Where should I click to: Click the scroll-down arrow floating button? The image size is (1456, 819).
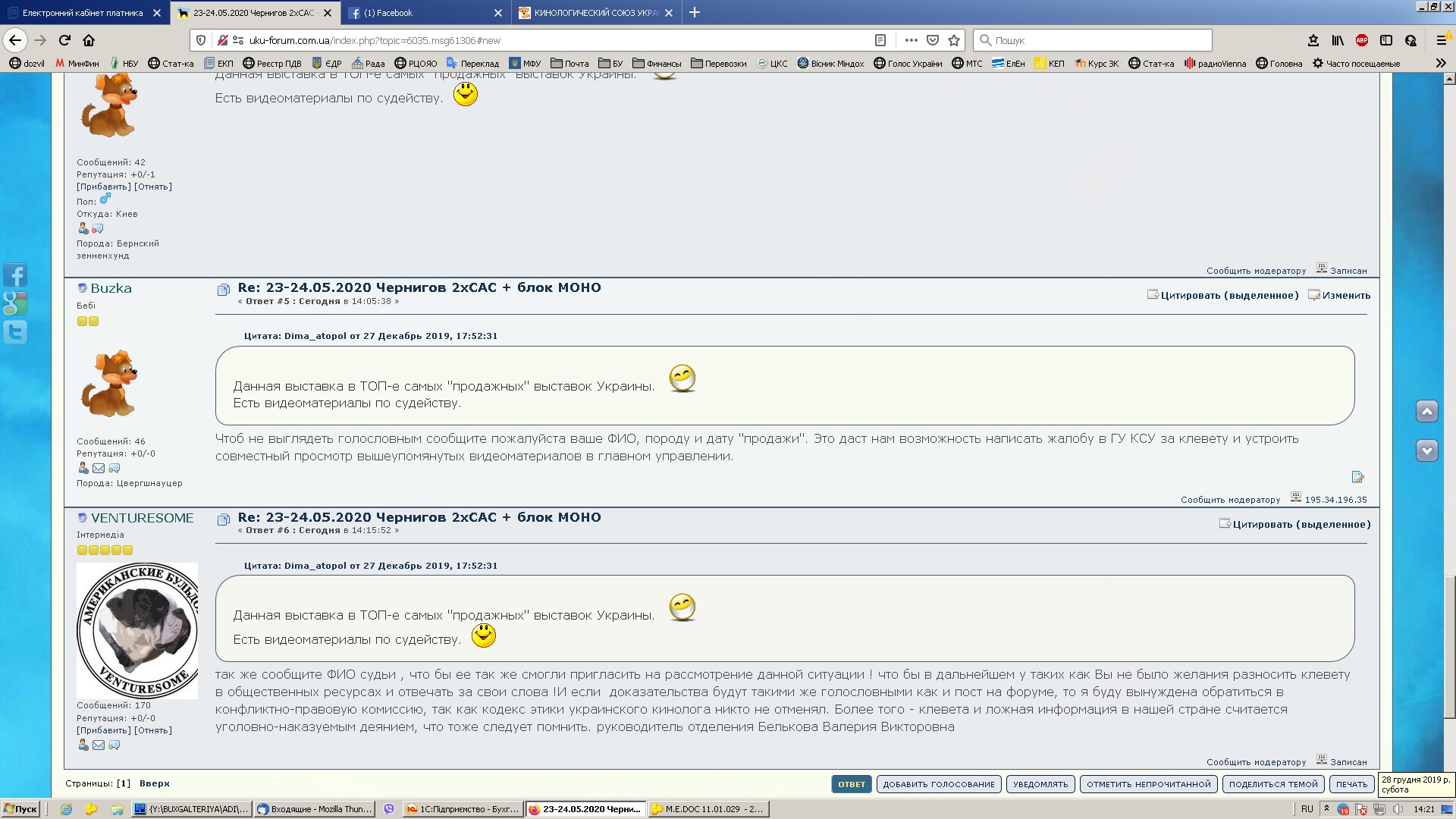[x=1426, y=450]
